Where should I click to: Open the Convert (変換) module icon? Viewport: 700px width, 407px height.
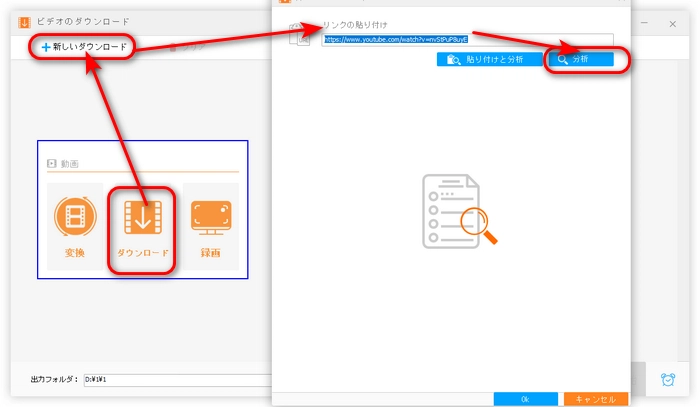point(75,227)
